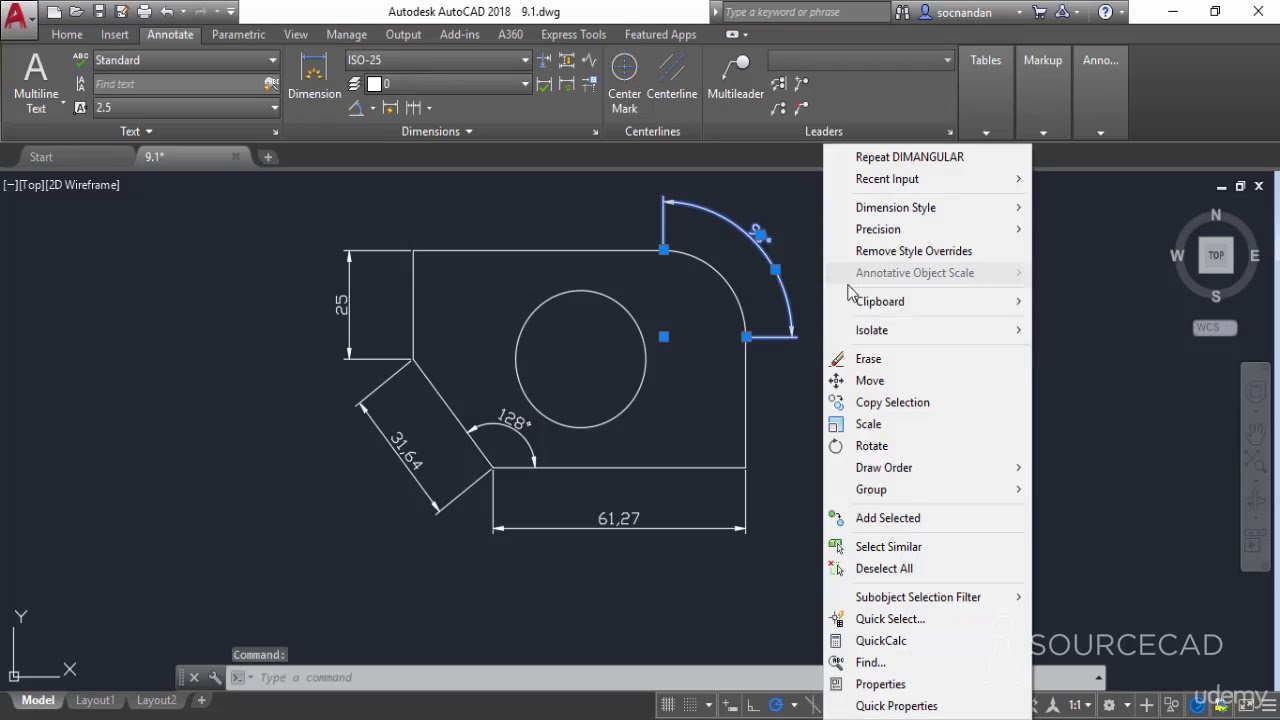Click the Plot printer icon
The image size is (1280, 720).
point(144,12)
